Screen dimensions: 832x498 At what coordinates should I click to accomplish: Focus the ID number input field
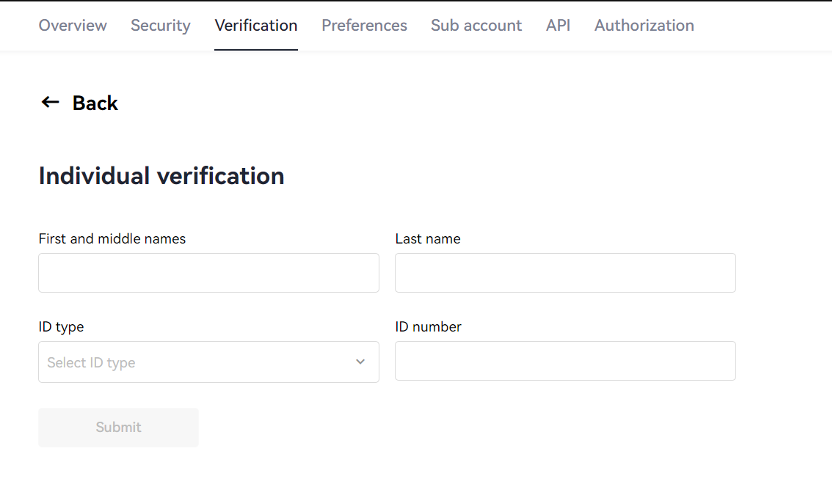565,361
